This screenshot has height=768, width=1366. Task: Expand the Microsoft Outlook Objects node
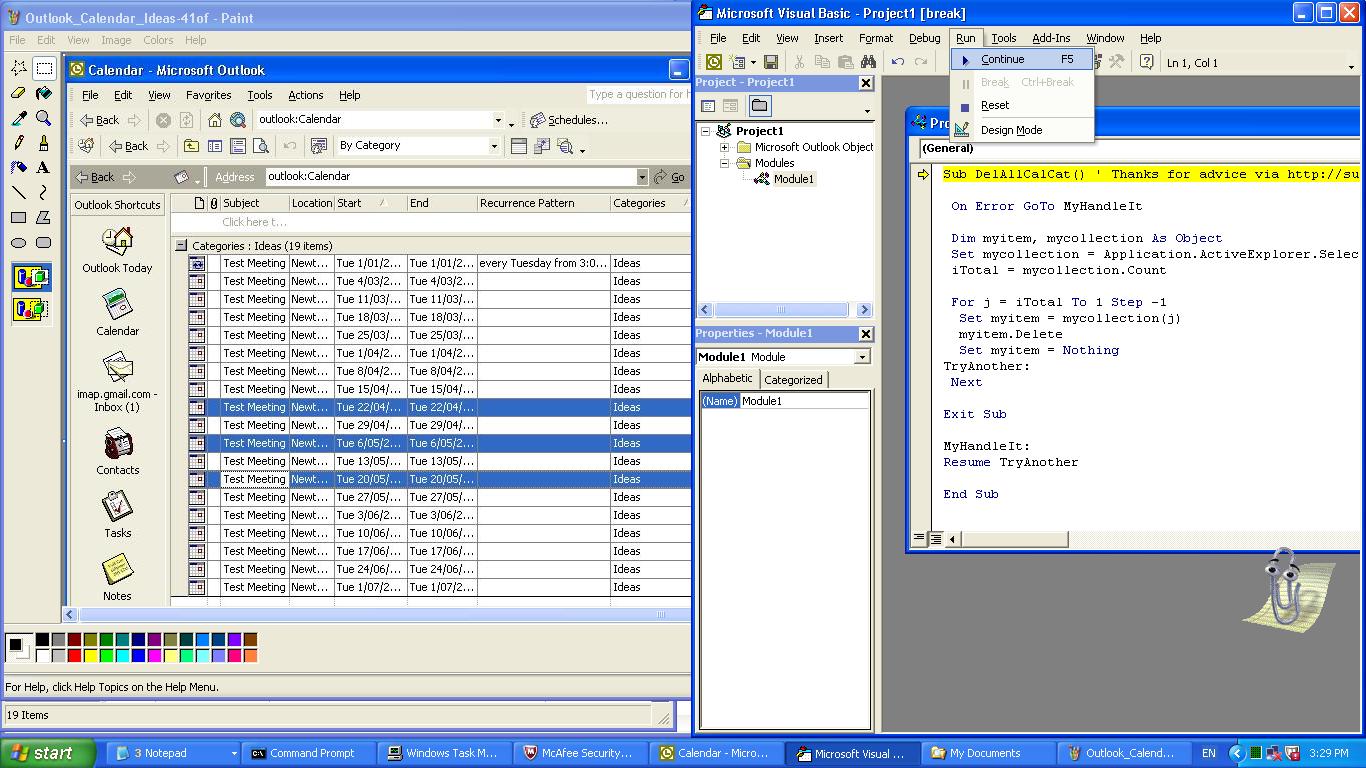click(725, 147)
